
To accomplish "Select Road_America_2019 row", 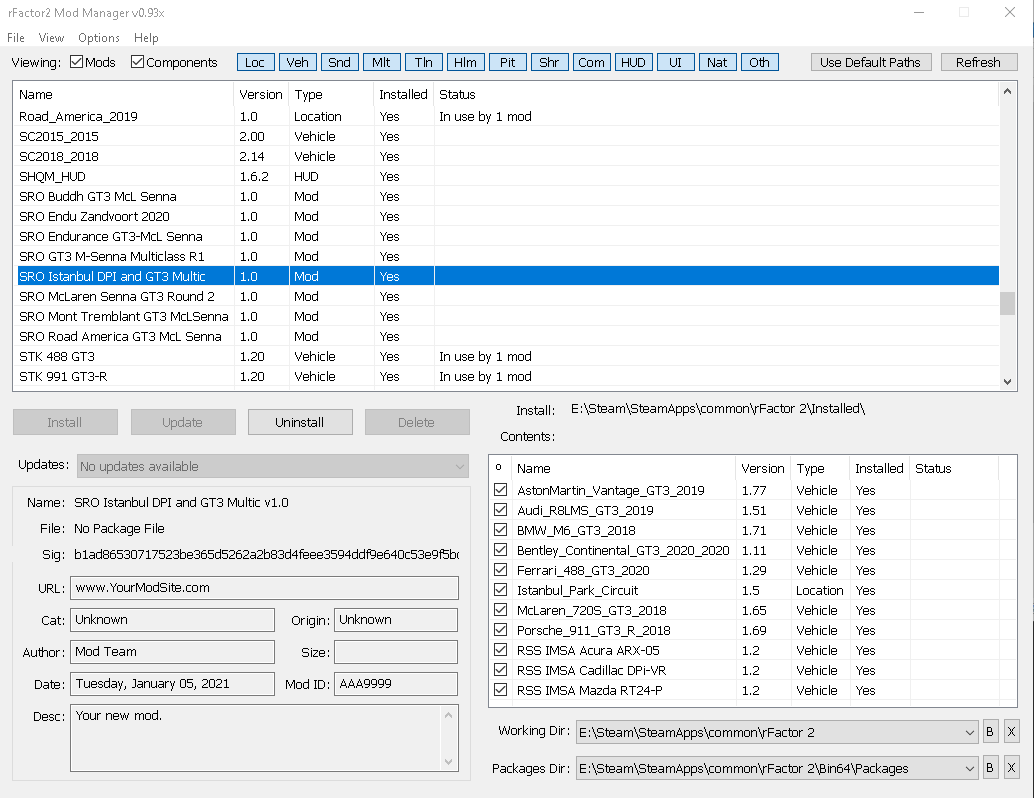I will coord(506,116).
